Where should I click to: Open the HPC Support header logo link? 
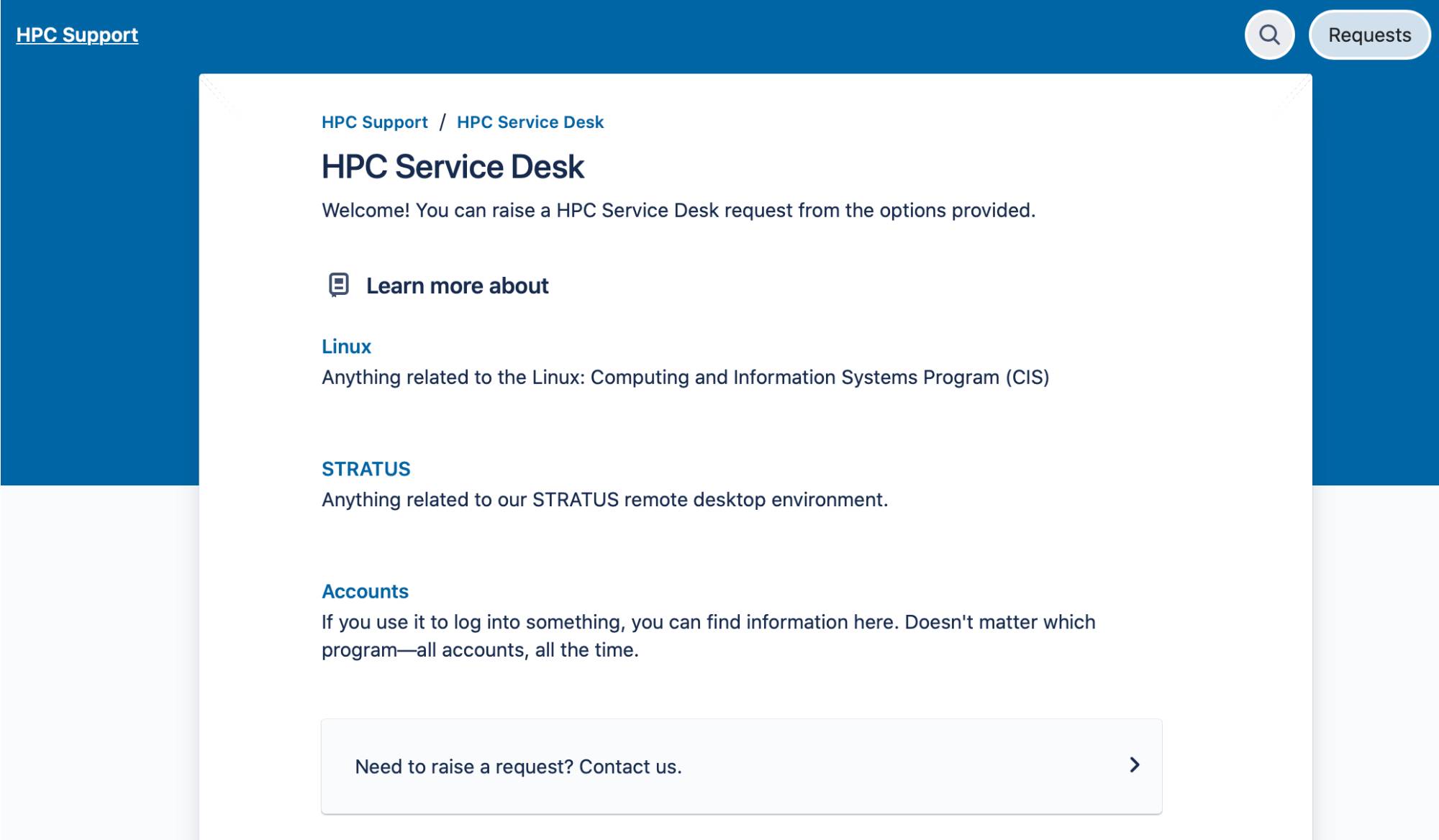click(77, 35)
